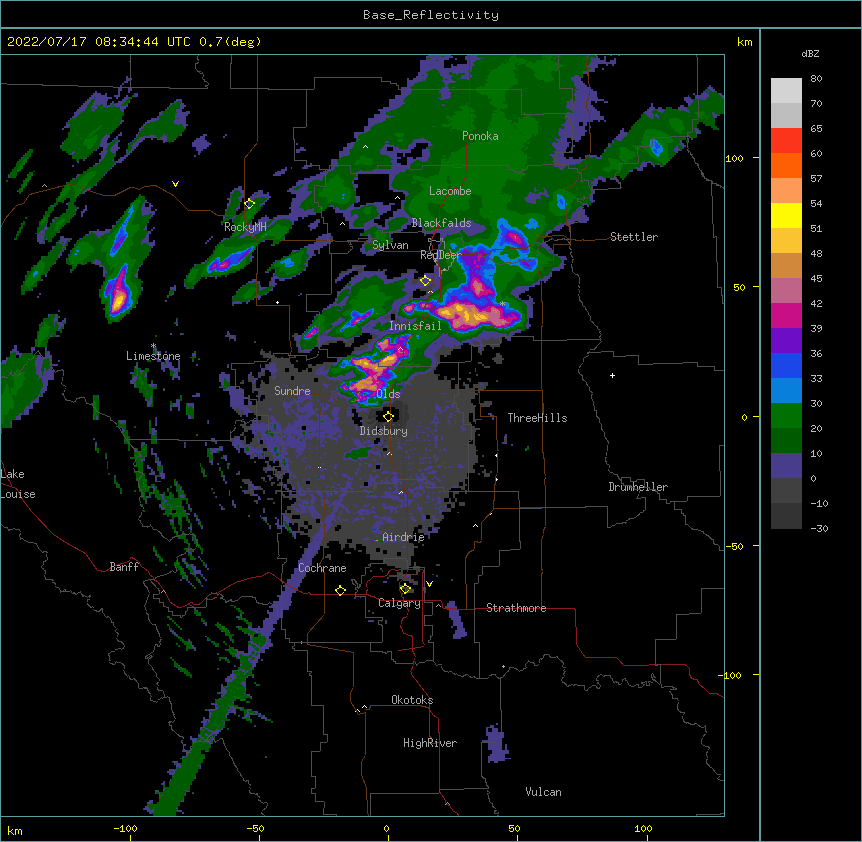Viewport: 862px width, 842px height.
Task: Click the yellow 54 dBZ color swatch
Action: (786, 215)
